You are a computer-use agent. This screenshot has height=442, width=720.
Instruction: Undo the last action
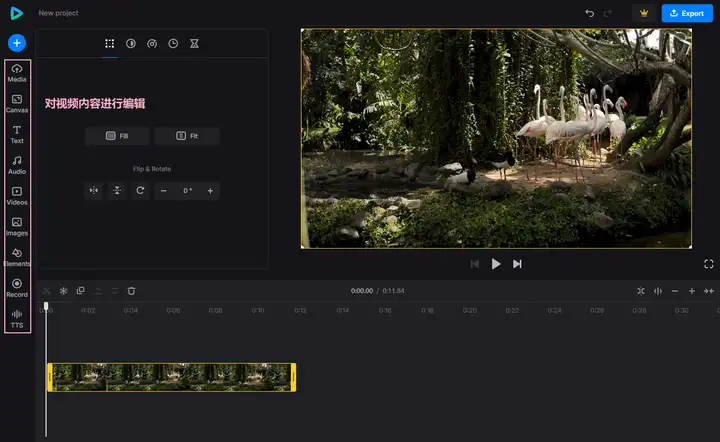(x=590, y=13)
